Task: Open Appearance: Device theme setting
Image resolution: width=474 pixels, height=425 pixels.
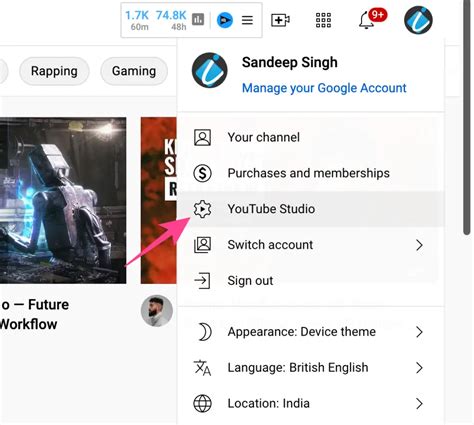Action: (x=311, y=332)
